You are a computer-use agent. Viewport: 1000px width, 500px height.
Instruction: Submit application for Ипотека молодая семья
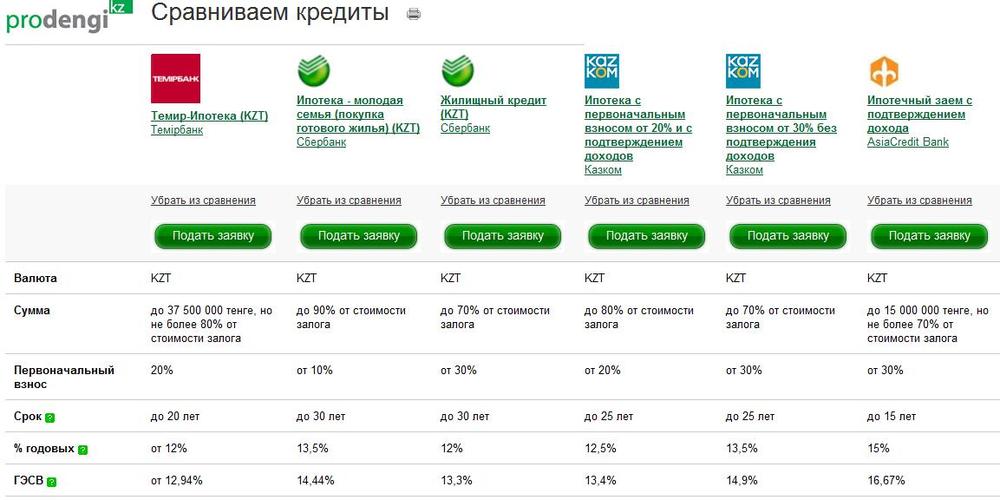point(358,236)
